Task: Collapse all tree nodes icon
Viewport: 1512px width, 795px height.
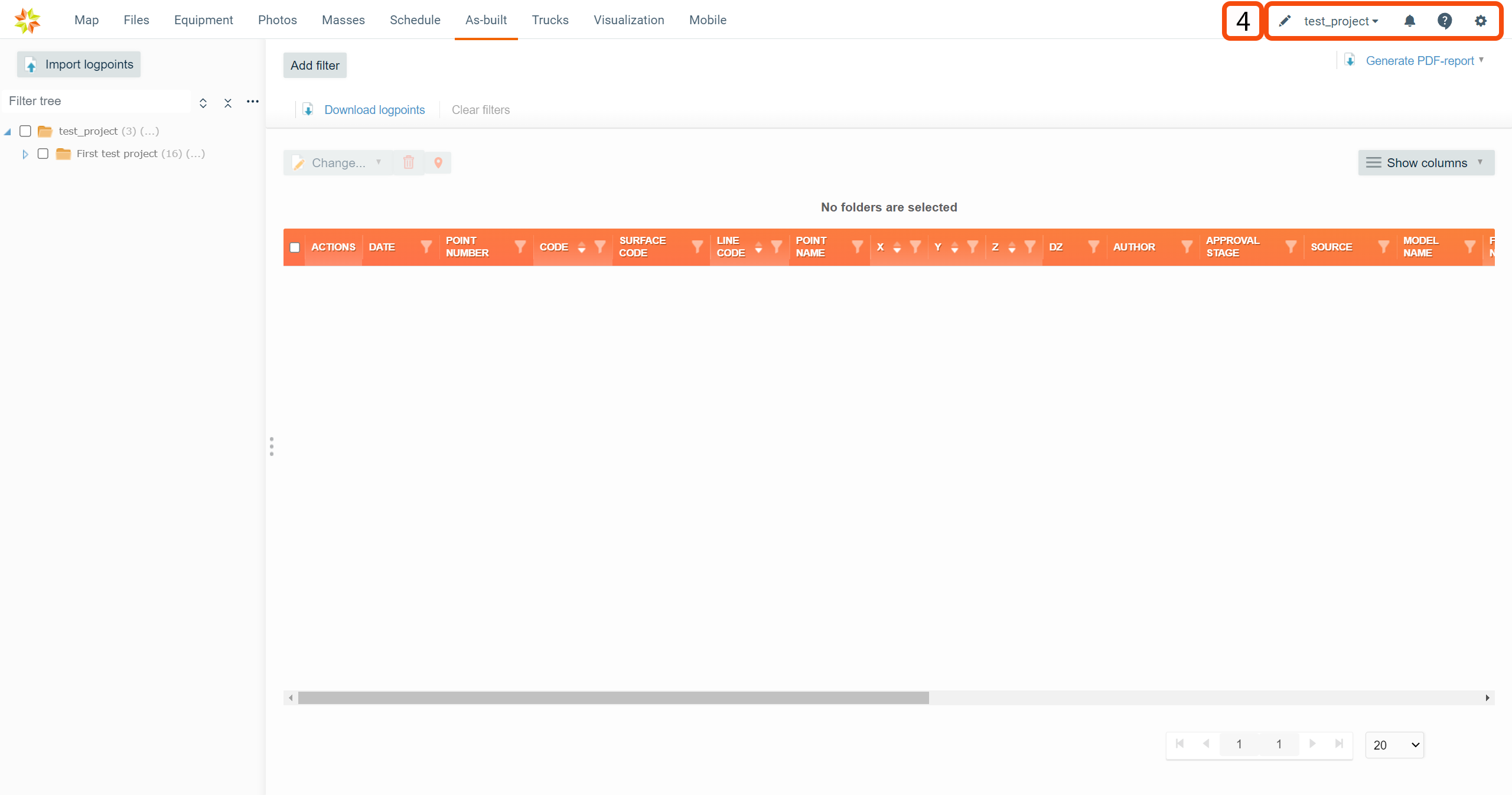Action: (228, 103)
